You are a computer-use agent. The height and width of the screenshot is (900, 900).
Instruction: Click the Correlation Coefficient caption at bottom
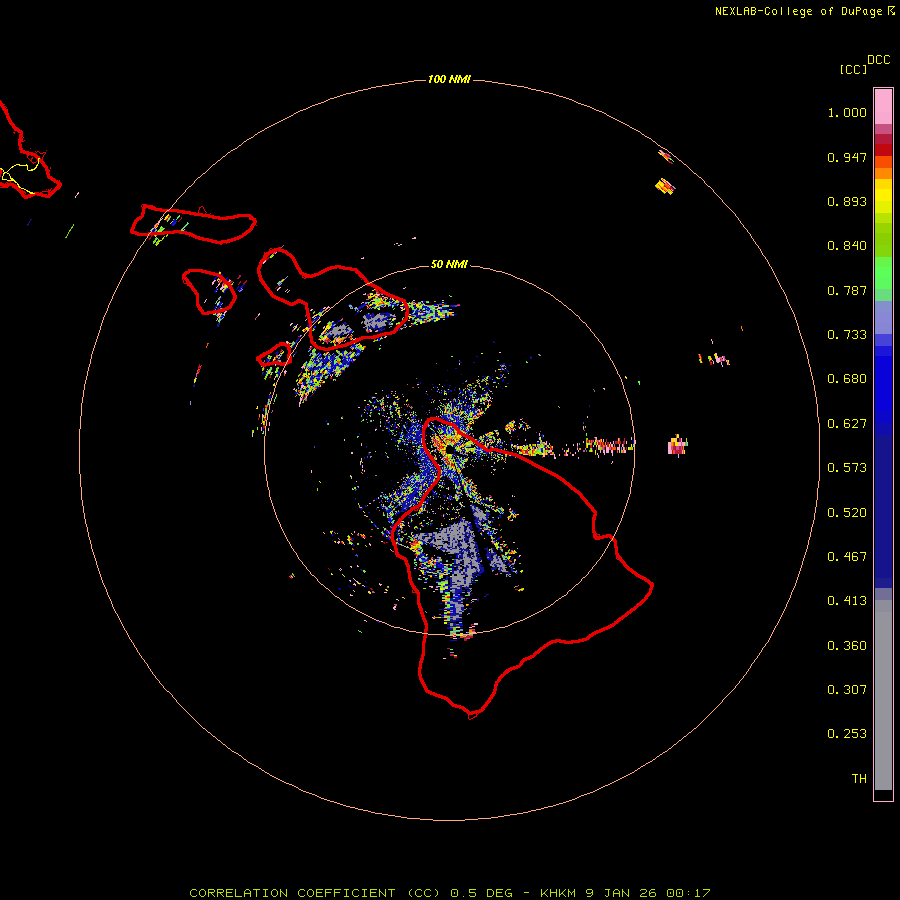coord(449,893)
